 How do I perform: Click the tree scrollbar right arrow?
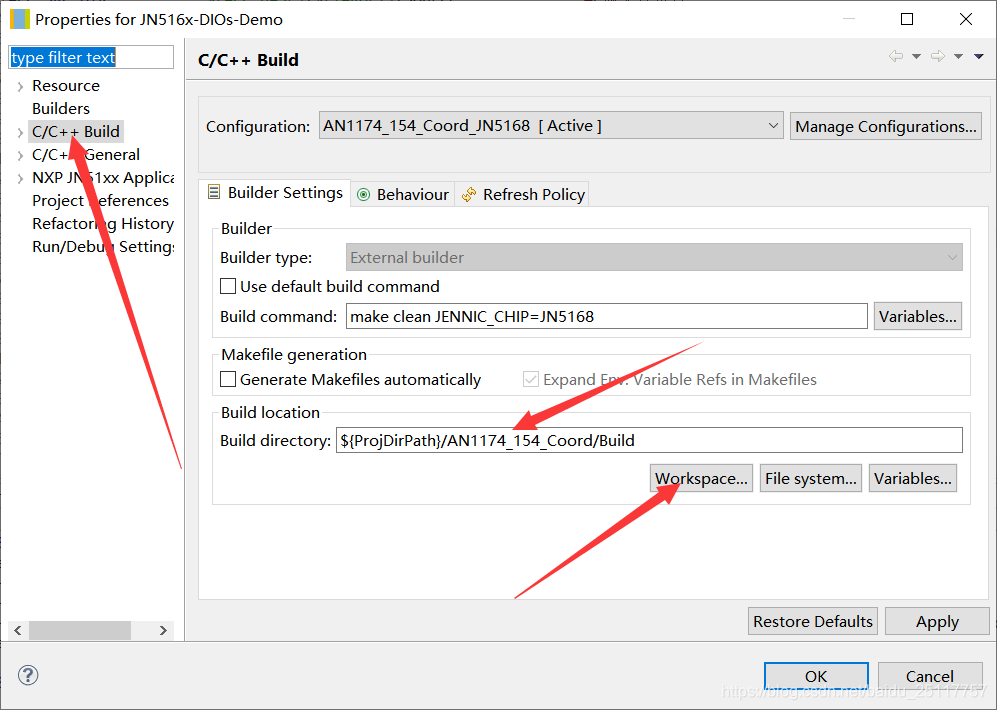[x=163, y=630]
